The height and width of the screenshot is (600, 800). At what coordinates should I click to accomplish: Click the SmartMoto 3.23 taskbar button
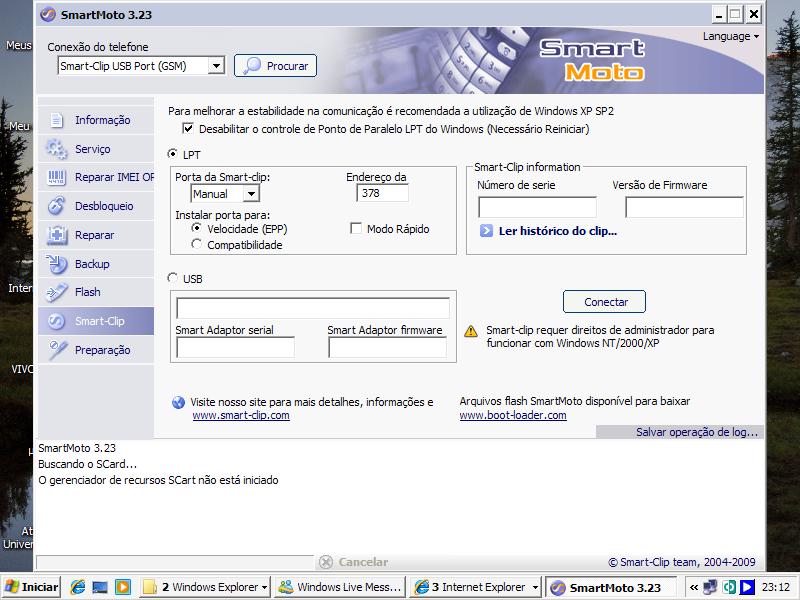611,587
